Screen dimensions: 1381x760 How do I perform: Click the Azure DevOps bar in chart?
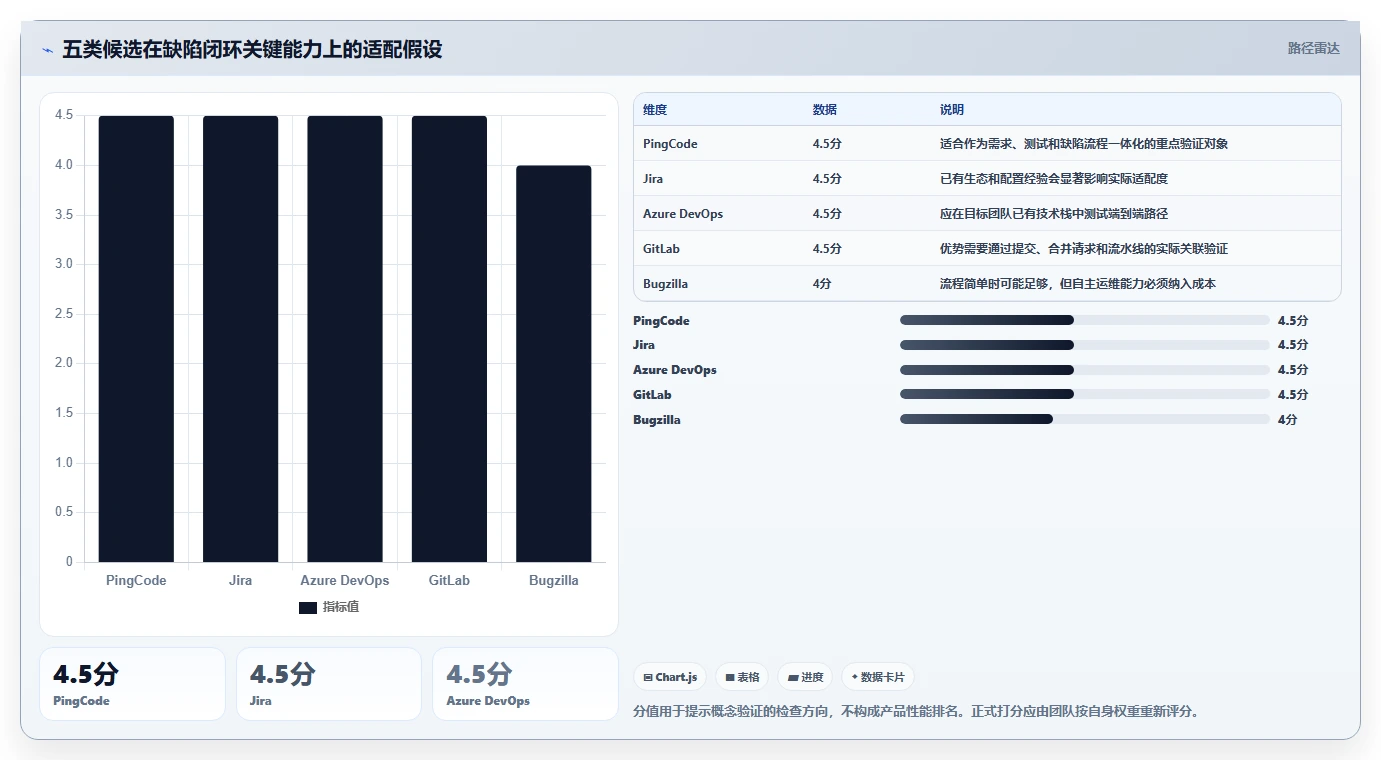click(345, 339)
